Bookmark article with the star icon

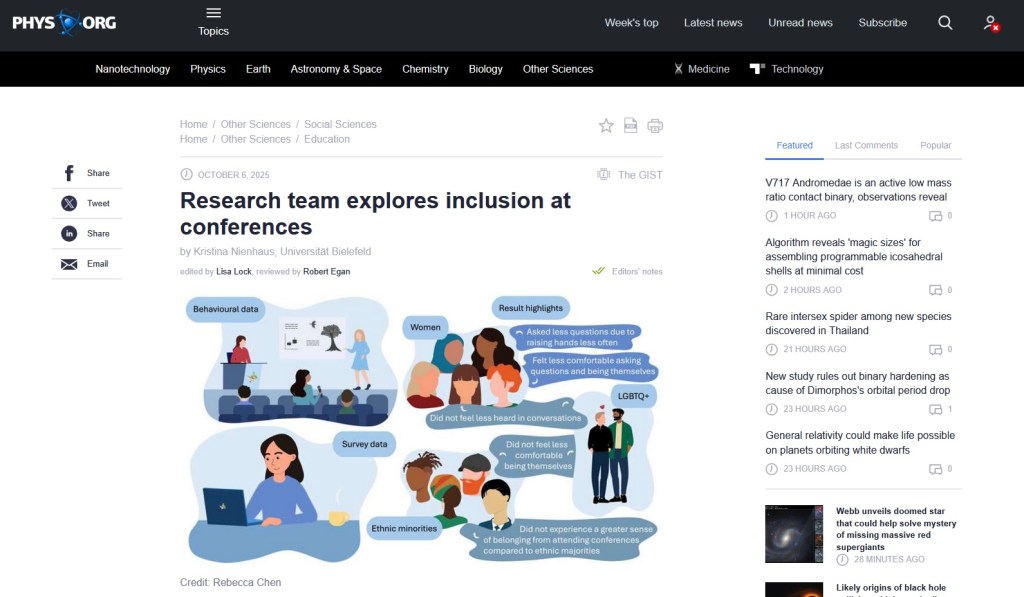[x=606, y=125]
